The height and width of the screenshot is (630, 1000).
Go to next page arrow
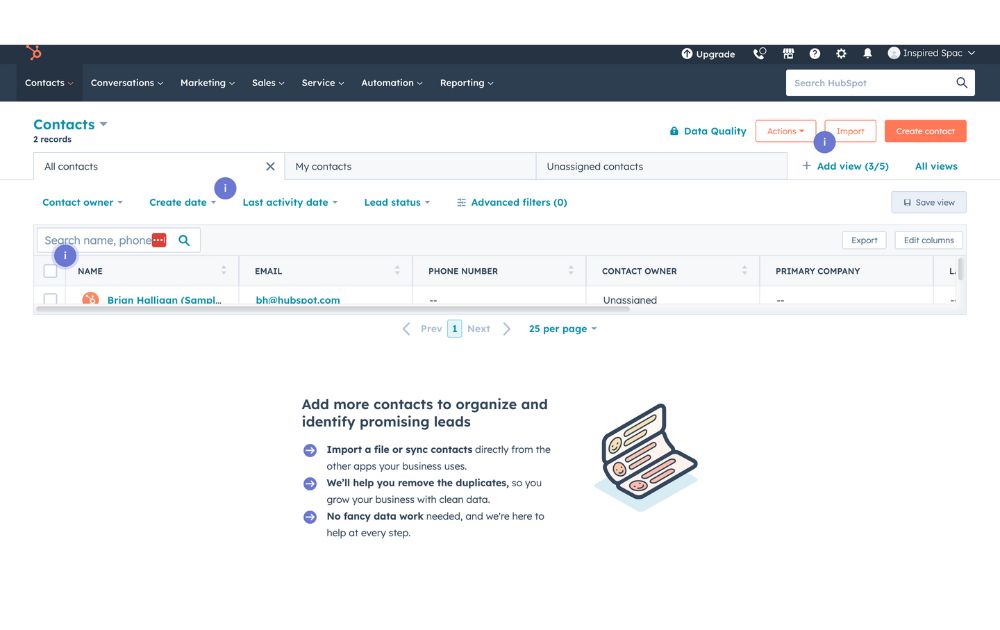click(506, 329)
